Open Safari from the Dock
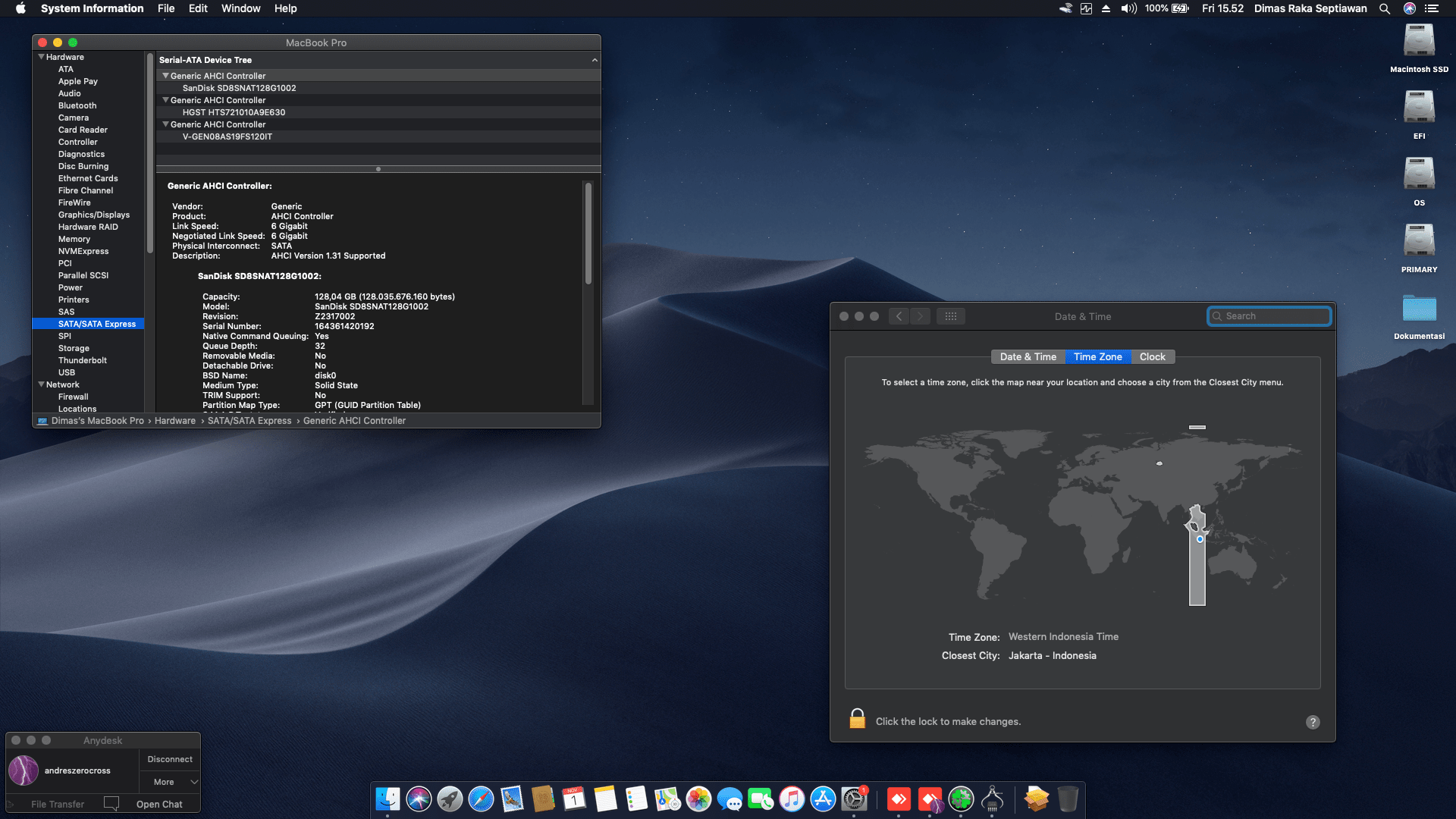Viewport: 1456px width, 819px height. coord(480,799)
